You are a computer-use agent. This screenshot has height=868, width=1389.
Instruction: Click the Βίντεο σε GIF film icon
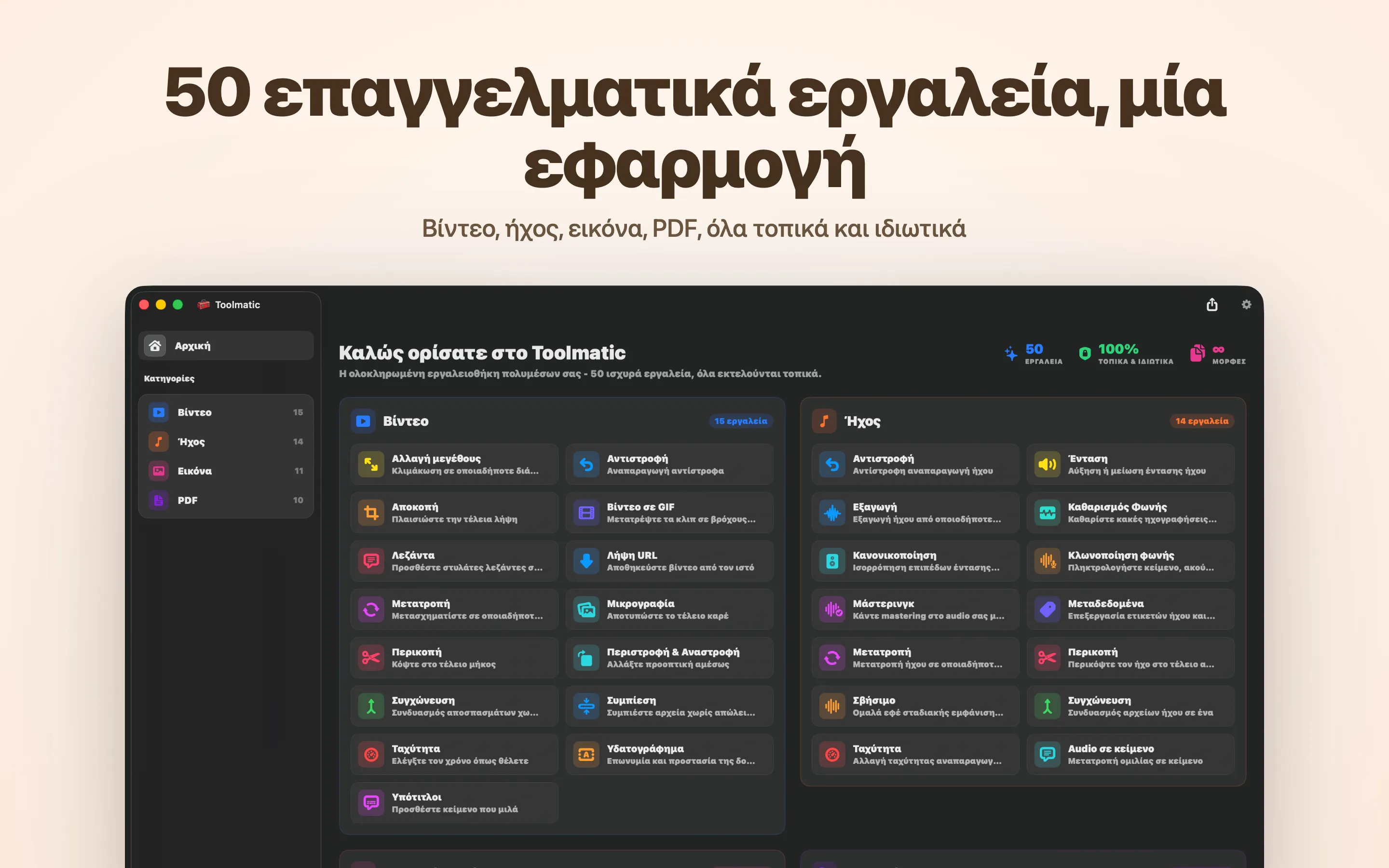tap(586, 513)
